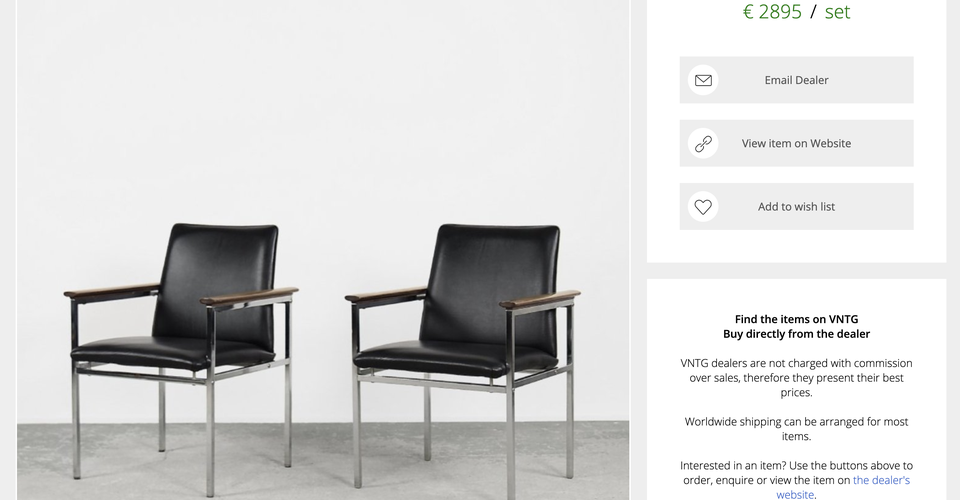This screenshot has height=500, width=960.
Task: Click the Buy directly from the dealer text
Action: [x=796, y=334]
